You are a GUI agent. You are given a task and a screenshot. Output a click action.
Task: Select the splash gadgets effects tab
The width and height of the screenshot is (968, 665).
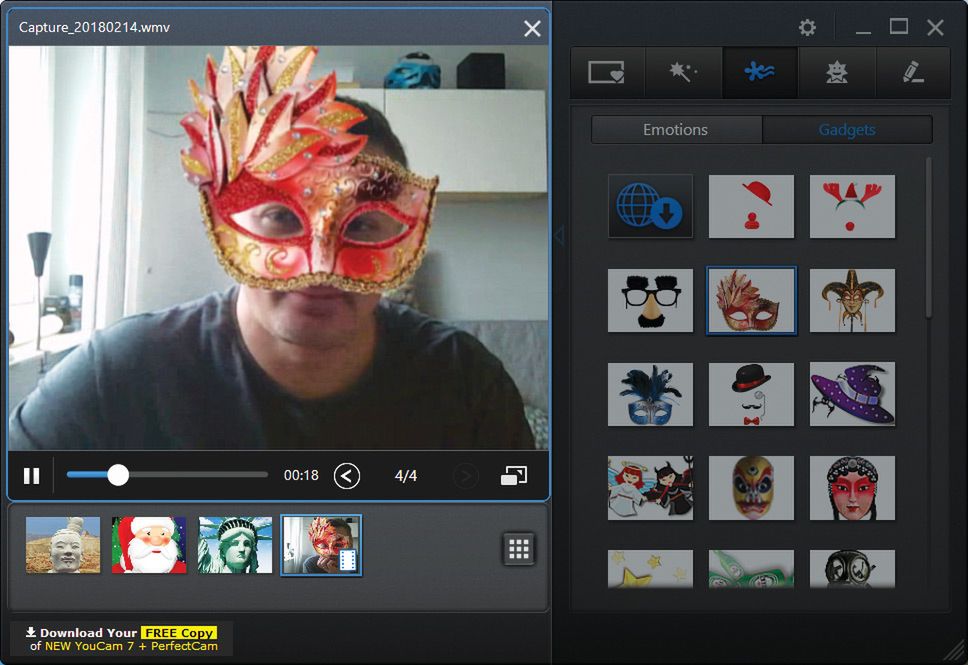pyautogui.click(x=759, y=73)
